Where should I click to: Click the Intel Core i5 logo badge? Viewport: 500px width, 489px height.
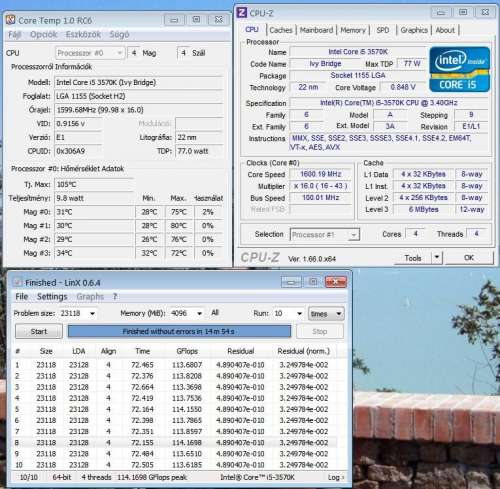(x=459, y=69)
